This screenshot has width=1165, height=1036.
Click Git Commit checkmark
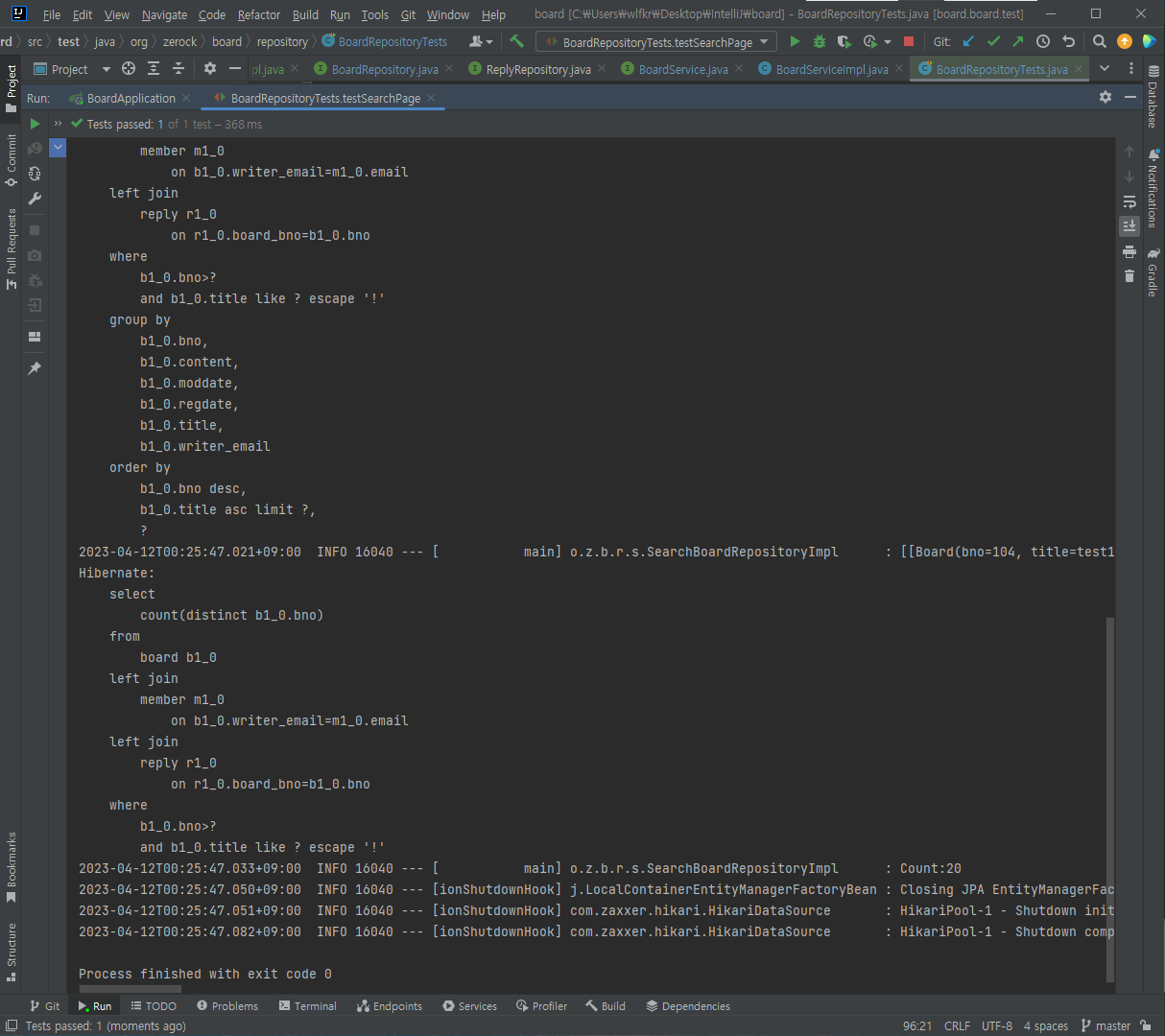click(x=993, y=41)
